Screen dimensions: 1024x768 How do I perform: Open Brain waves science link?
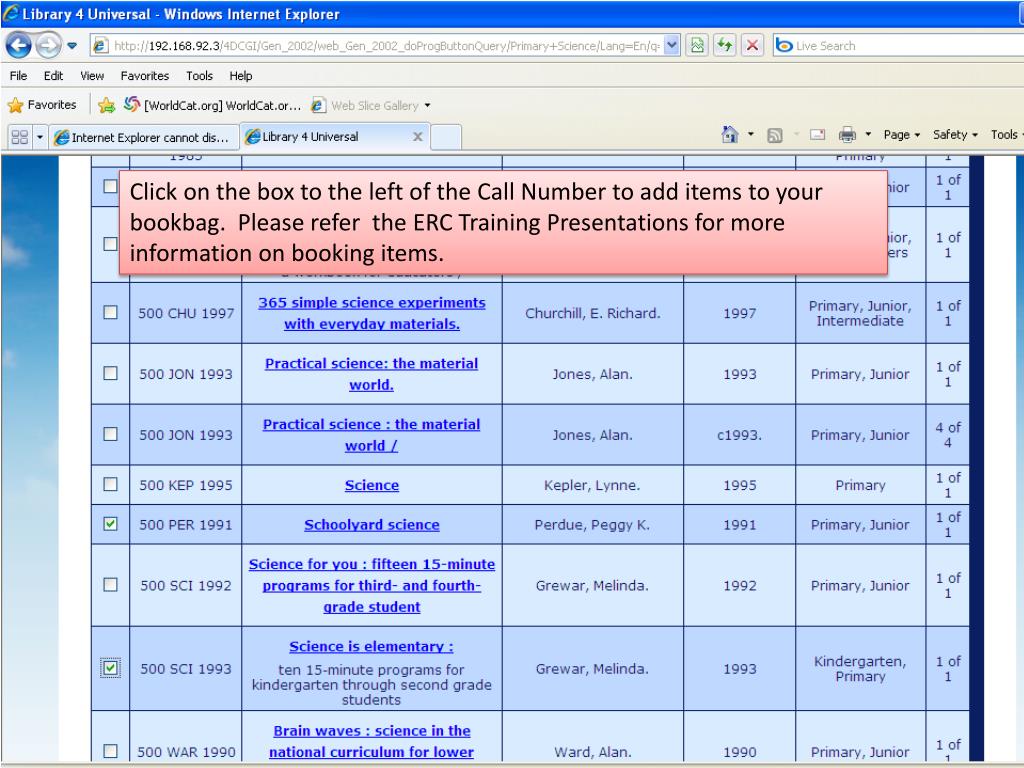point(372,741)
